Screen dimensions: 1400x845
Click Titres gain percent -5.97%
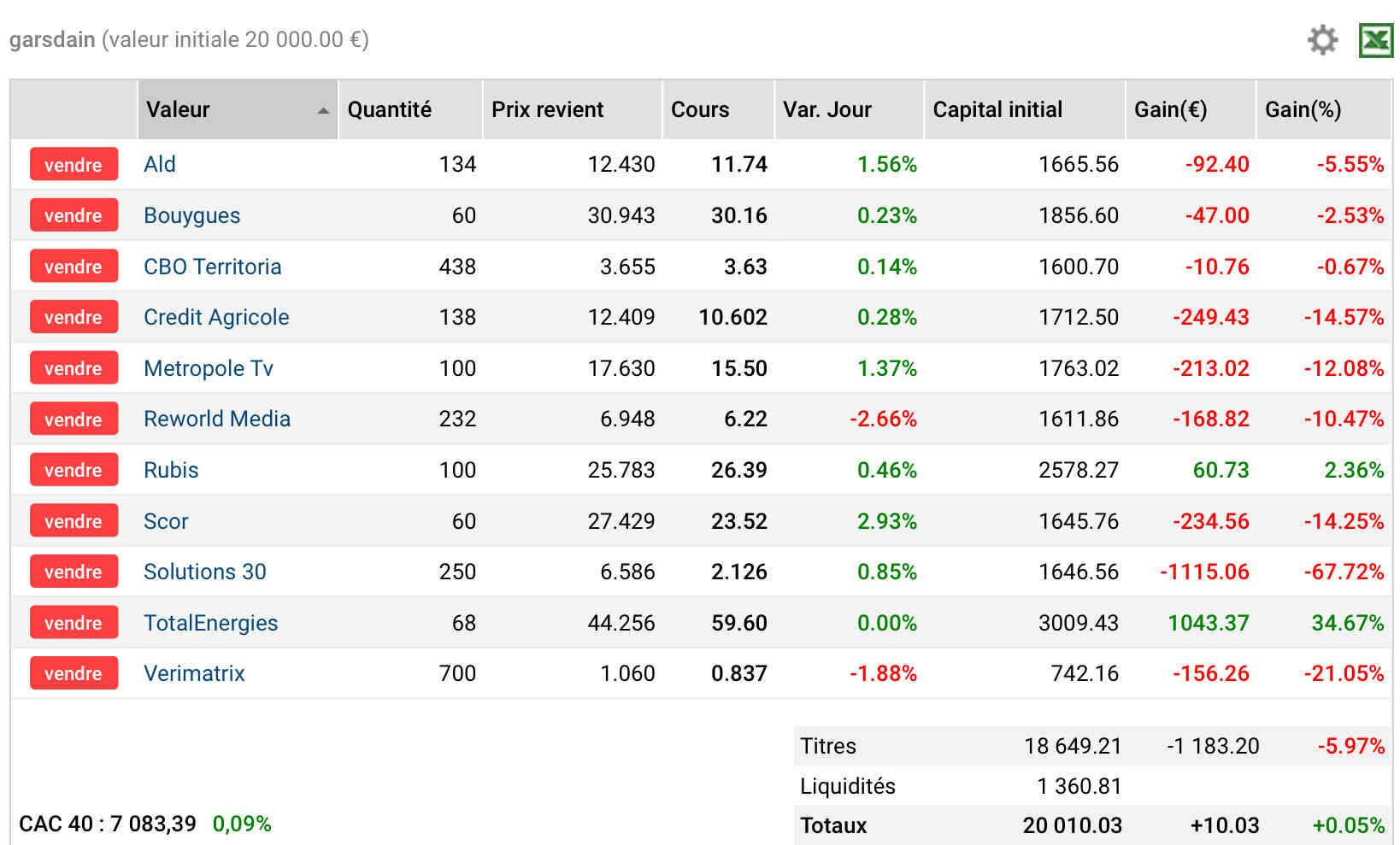point(1351,746)
